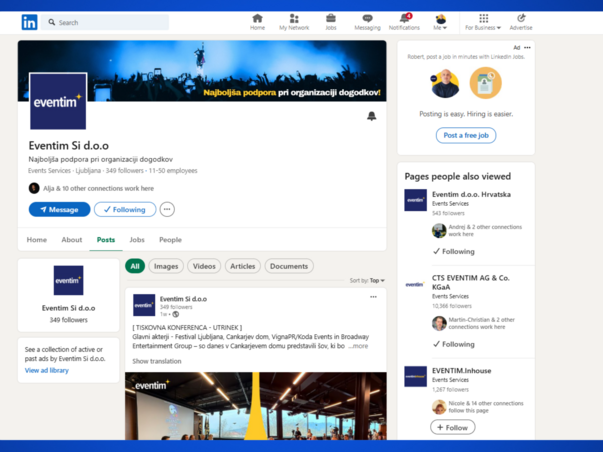Click the profile photo in the job ad
Screen dimensions: 603x452
coord(445,83)
